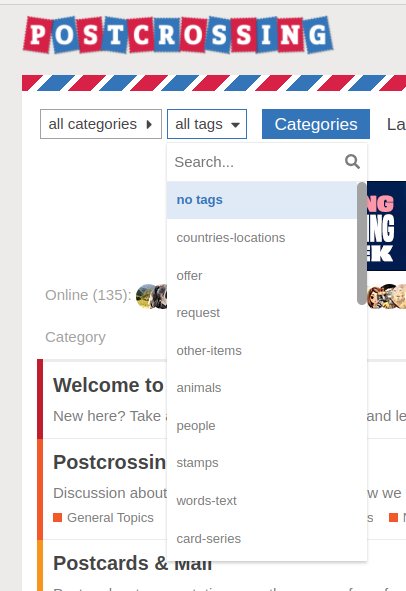Pick the offer tag

[262, 276]
